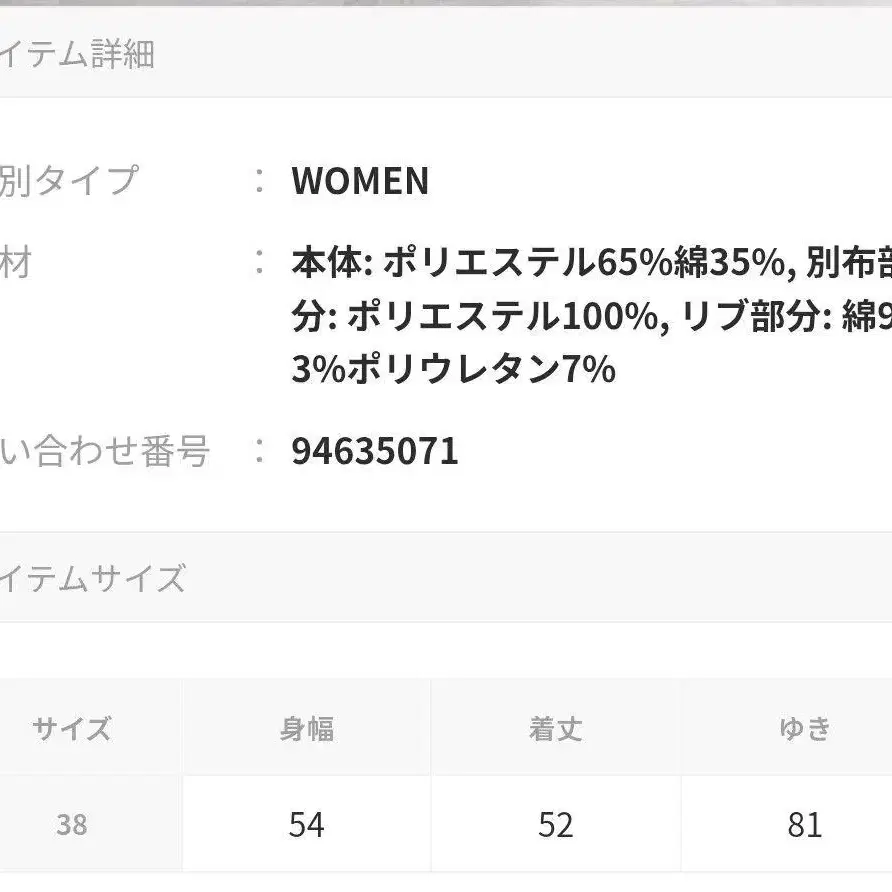Click the 身幅 column header
This screenshot has height=892, width=892.
pos(306,728)
